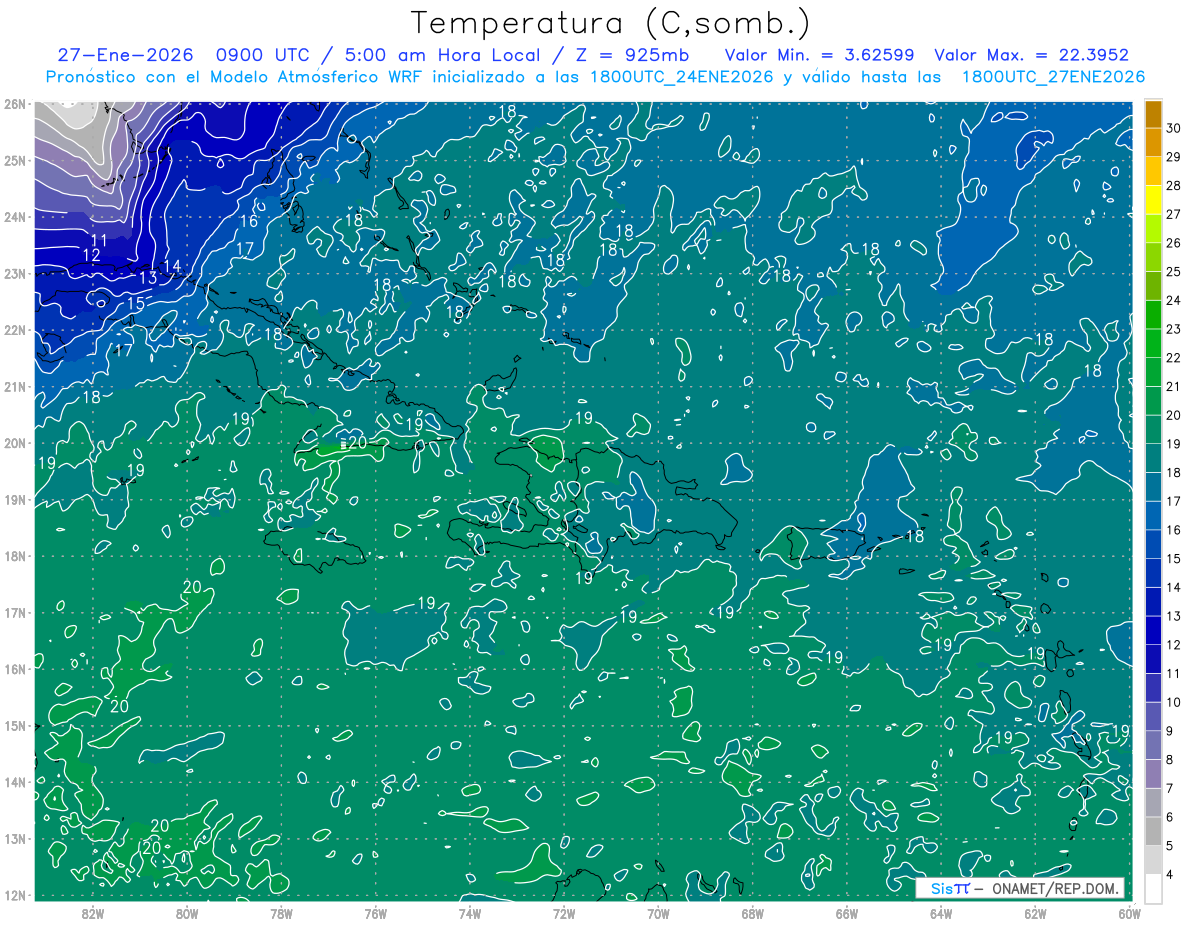Click color scale label 21
The height and width of the screenshot is (927, 1200).
tap(1174, 386)
